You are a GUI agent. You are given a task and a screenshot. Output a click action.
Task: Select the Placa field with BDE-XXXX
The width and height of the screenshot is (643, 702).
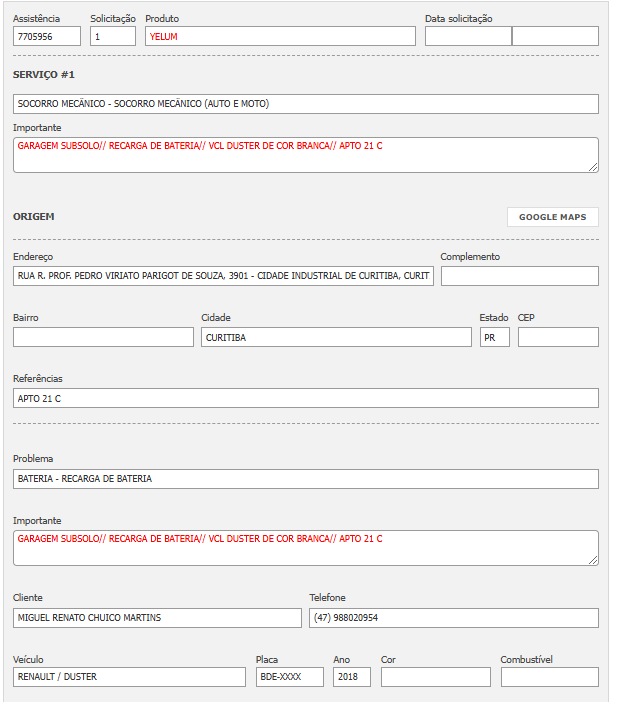coord(290,677)
